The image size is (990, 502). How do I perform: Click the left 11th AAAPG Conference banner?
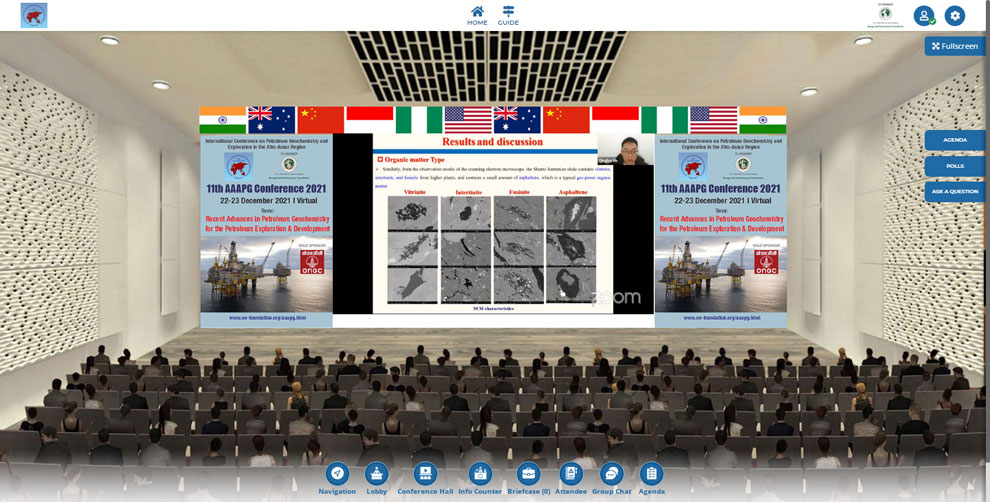266,230
